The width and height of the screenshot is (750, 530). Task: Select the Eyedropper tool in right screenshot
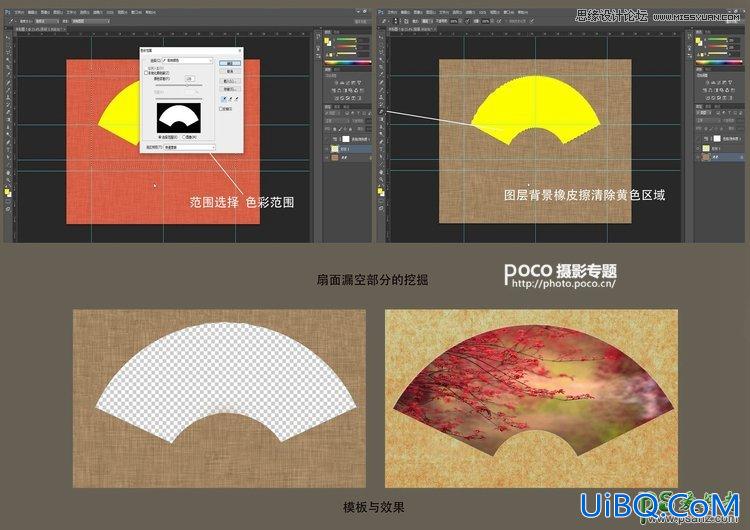coord(381,74)
